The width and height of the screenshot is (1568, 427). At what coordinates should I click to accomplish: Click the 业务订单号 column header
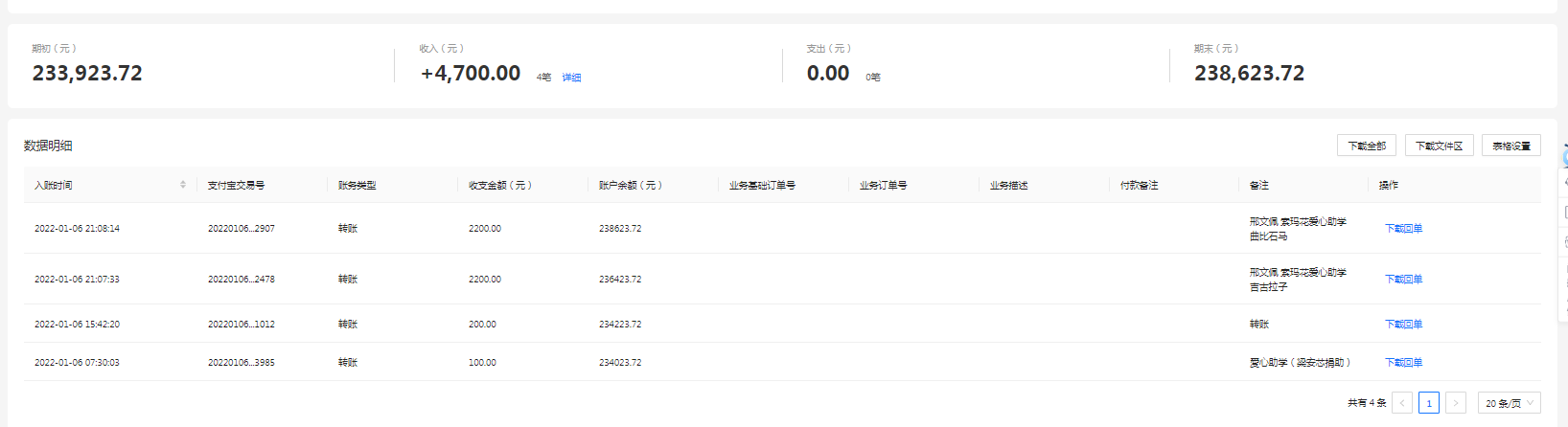click(883, 185)
